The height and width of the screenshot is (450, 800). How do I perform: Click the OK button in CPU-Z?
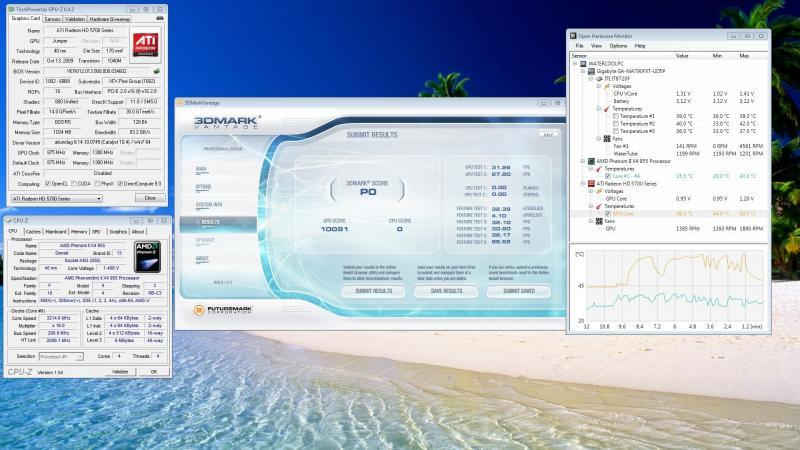pos(154,371)
